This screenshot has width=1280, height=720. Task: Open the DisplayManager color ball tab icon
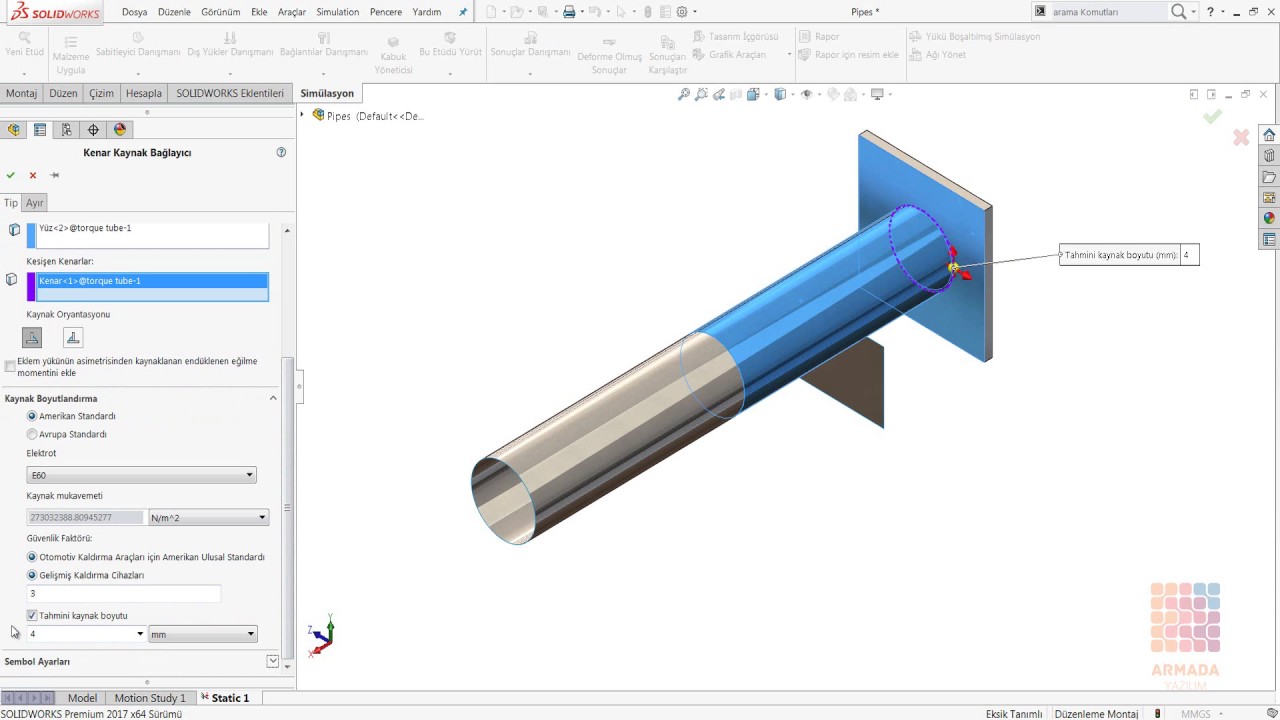(x=120, y=129)
